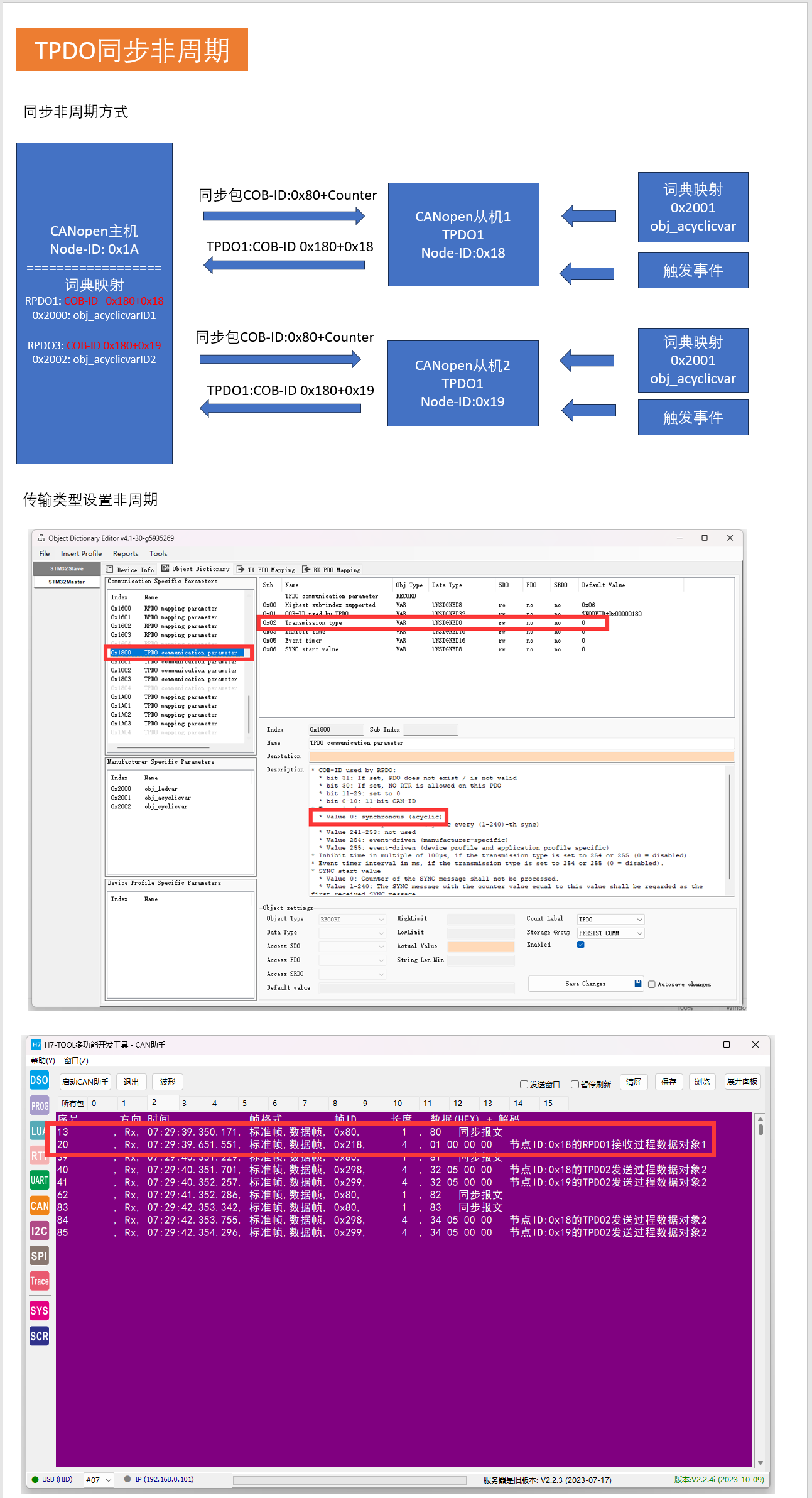
Task: Select the CAN sidebar icon in H7-TOOL
Action: click(x=39, y=1205)
